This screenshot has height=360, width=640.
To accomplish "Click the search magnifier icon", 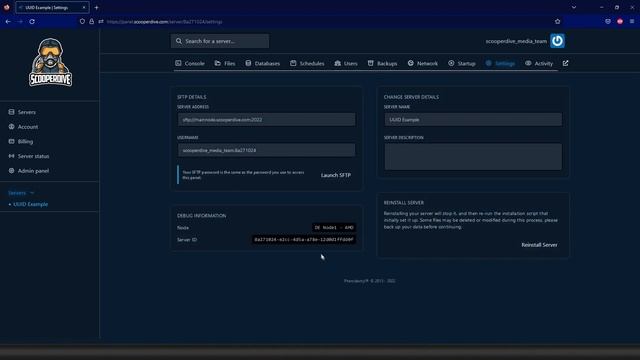I will (179, 41).
